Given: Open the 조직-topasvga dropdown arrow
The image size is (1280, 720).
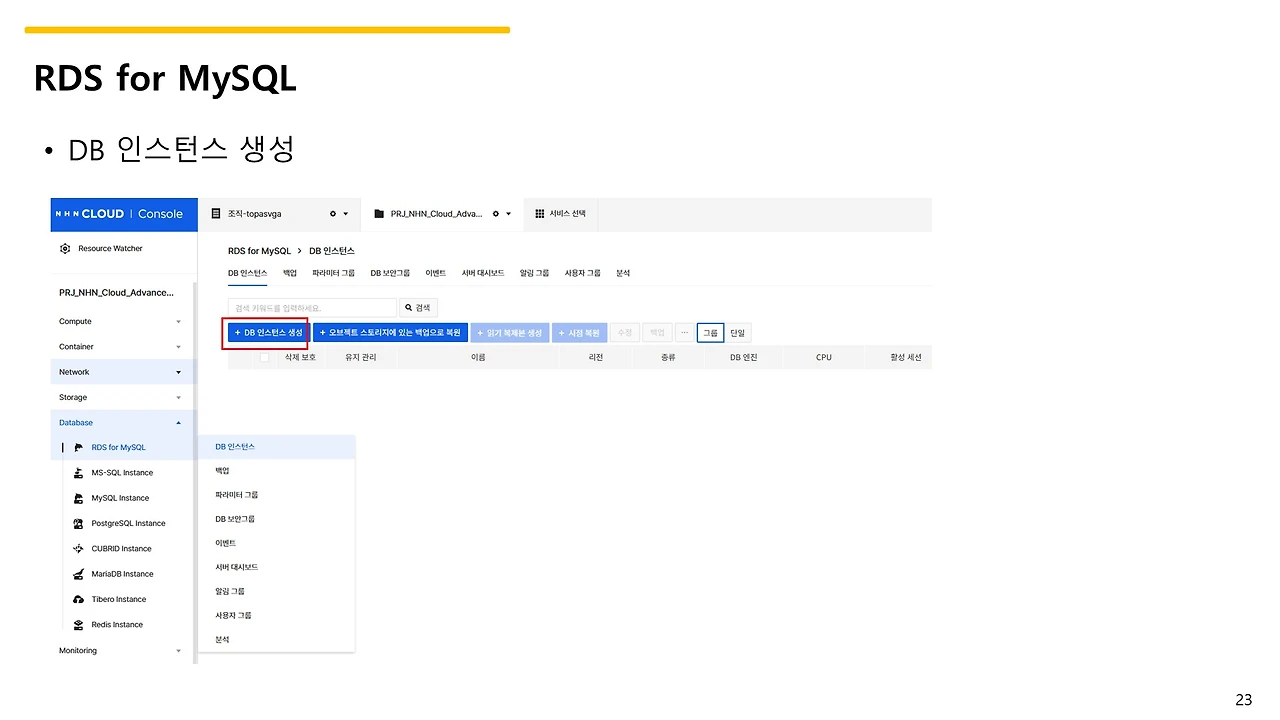Looking at the screenshot, I should [x=346, y=214].
